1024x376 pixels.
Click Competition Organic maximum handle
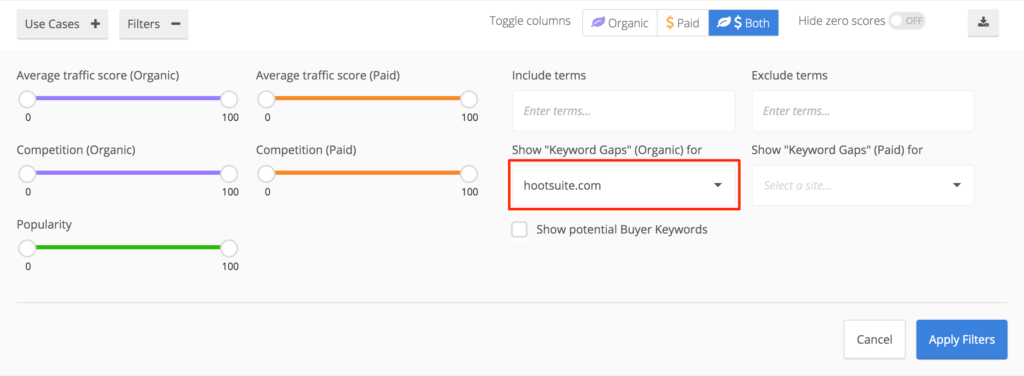coord(229,174)
